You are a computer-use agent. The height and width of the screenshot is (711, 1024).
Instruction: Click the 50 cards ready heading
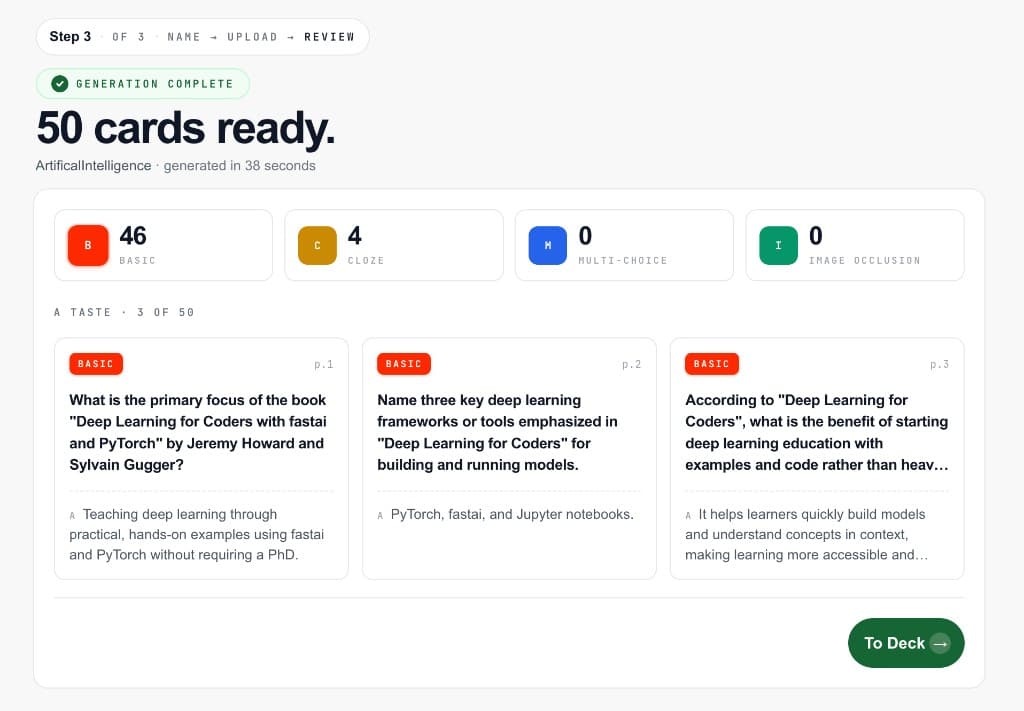(185, 127)
